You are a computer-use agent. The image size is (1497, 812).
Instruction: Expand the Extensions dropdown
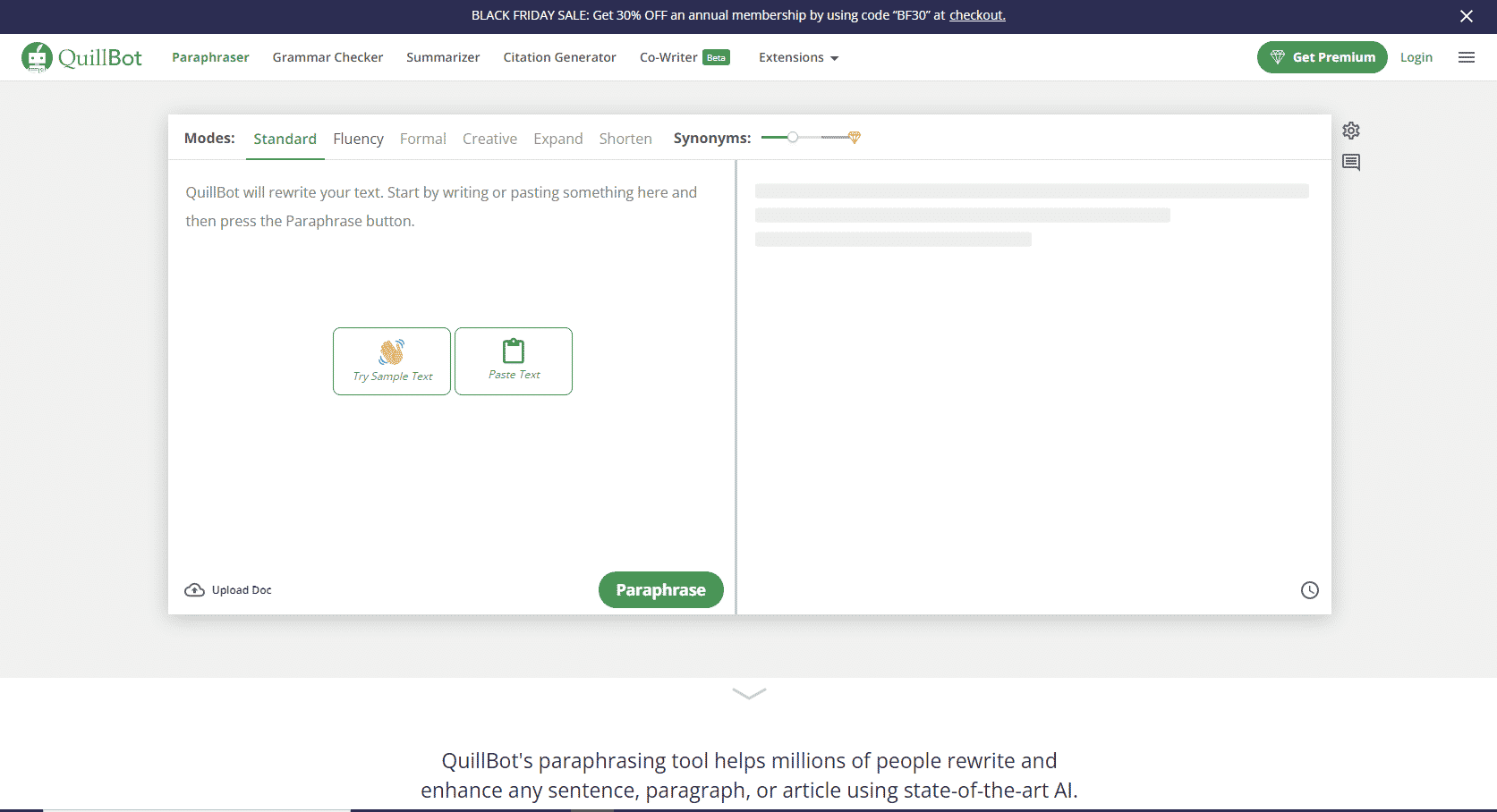pos(798,57)
